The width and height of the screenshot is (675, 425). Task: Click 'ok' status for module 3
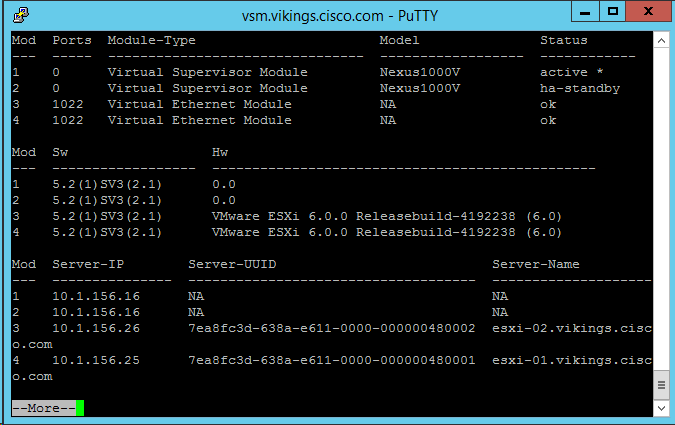pyautogui.click(x=548, y=104)
